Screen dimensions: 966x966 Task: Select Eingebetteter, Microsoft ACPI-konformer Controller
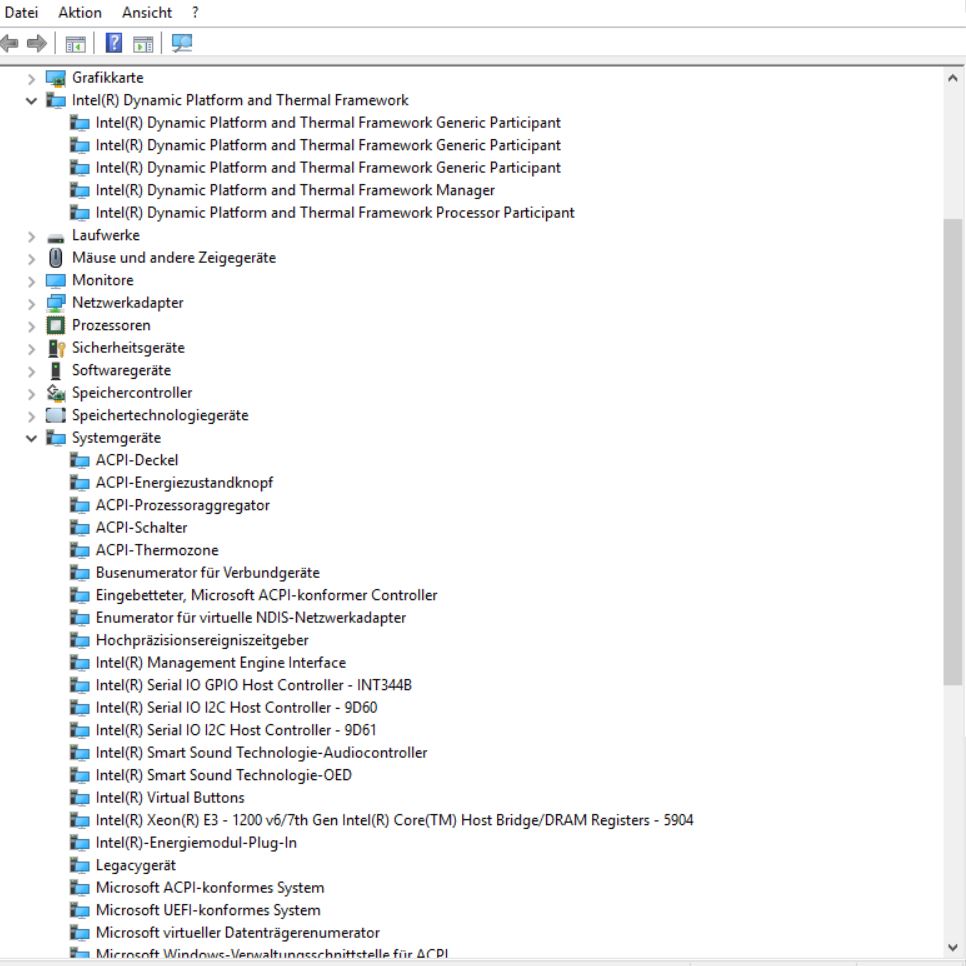click(266, 595)
